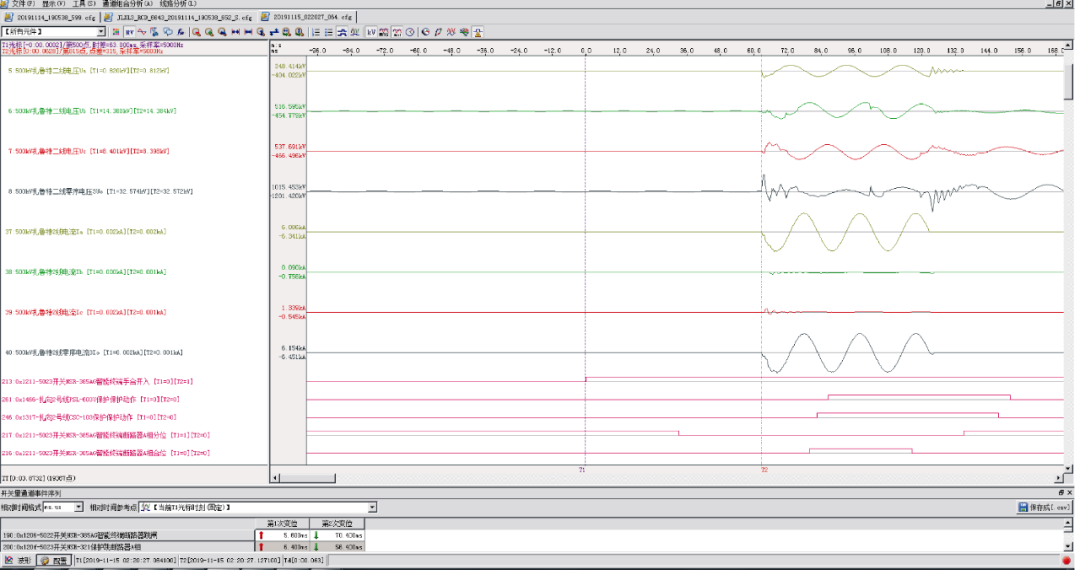
Task: Click the blue swap arrows toolbar icon
Action: [274, 32]
